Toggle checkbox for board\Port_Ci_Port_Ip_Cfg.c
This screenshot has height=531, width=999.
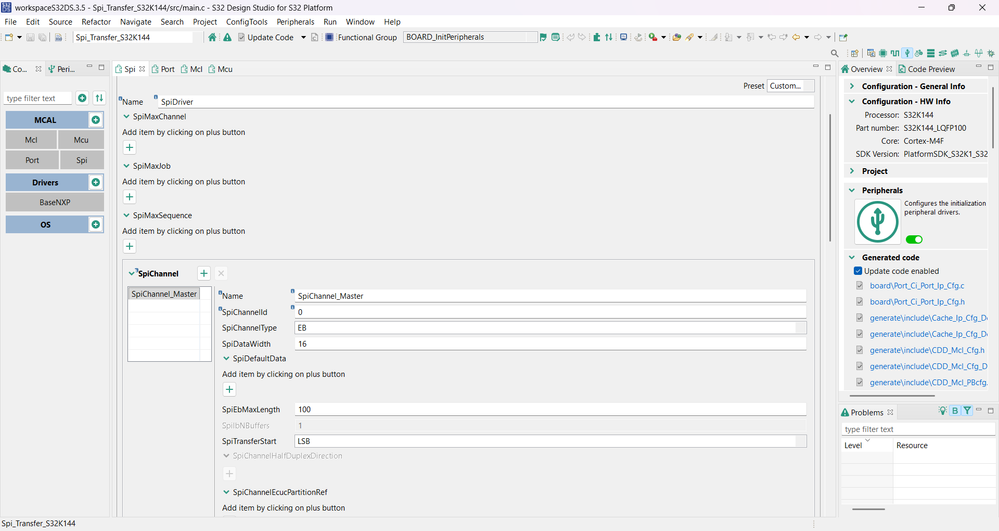[x=859, y=286]
